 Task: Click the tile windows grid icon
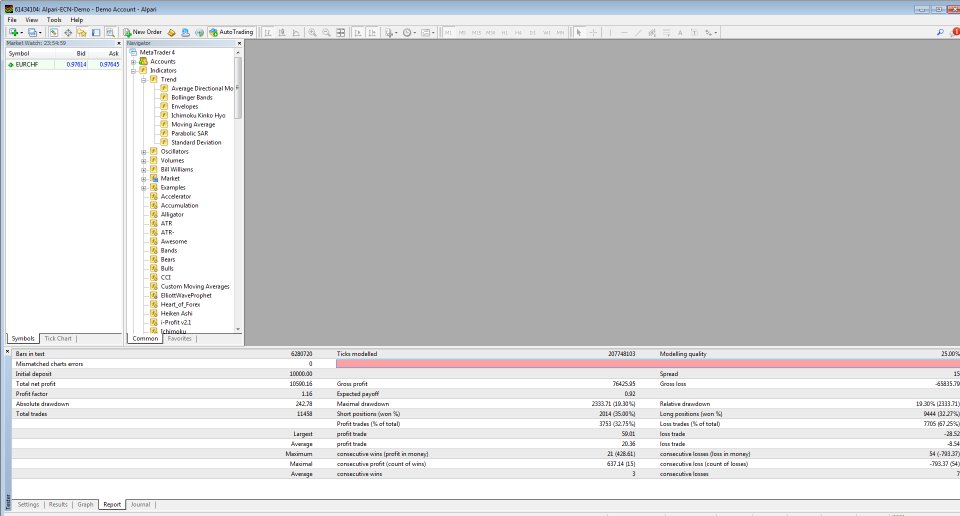[341, 32]
